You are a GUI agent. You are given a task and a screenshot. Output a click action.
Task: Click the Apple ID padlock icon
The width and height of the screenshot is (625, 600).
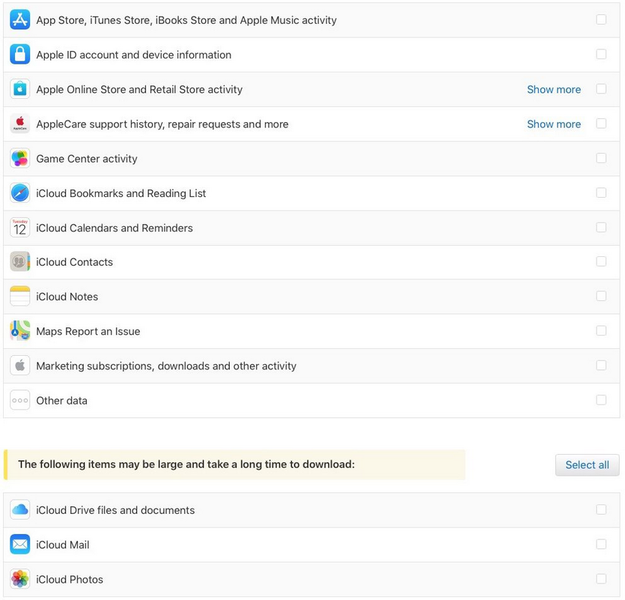tap(20, 54)
